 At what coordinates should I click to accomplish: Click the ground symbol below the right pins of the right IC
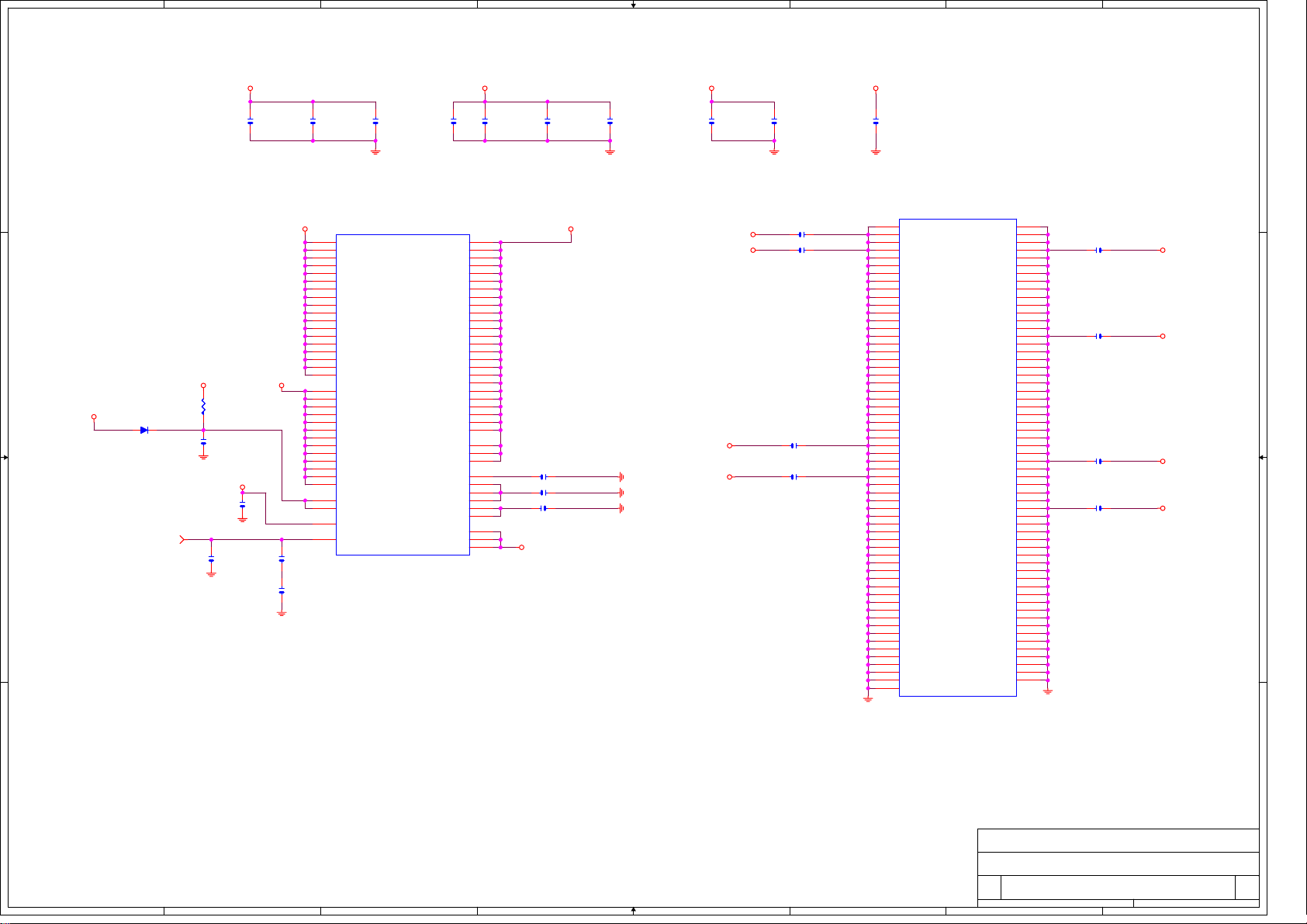[x=1048, y=691]
